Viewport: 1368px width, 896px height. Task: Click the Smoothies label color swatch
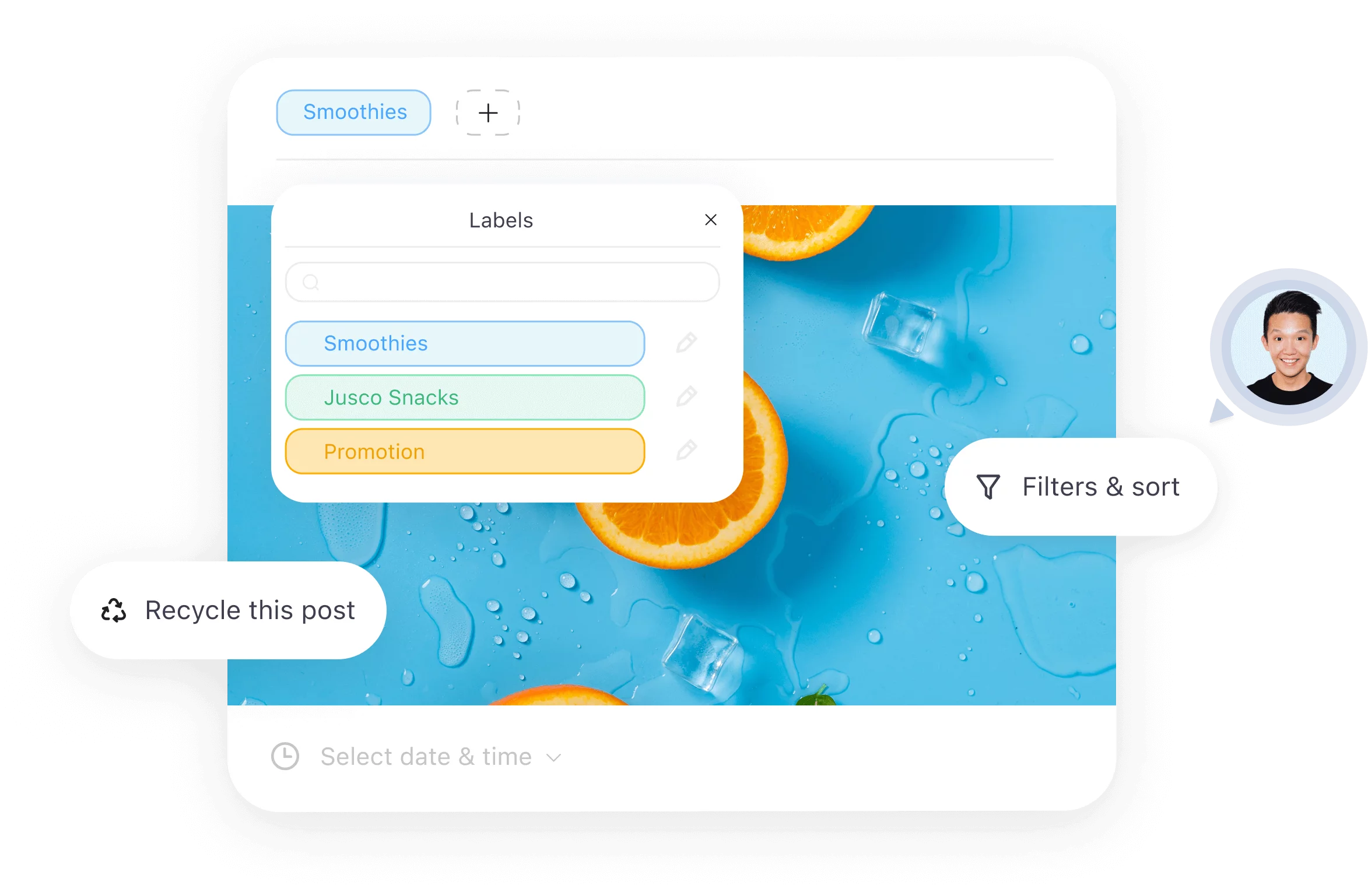point(470,343)
